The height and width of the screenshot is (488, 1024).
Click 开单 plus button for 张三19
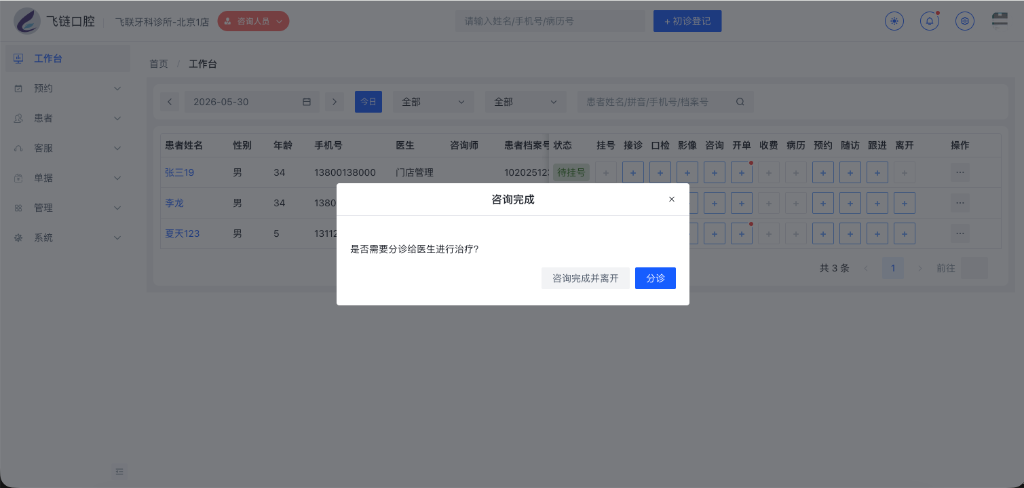click(x=742, y=172)
